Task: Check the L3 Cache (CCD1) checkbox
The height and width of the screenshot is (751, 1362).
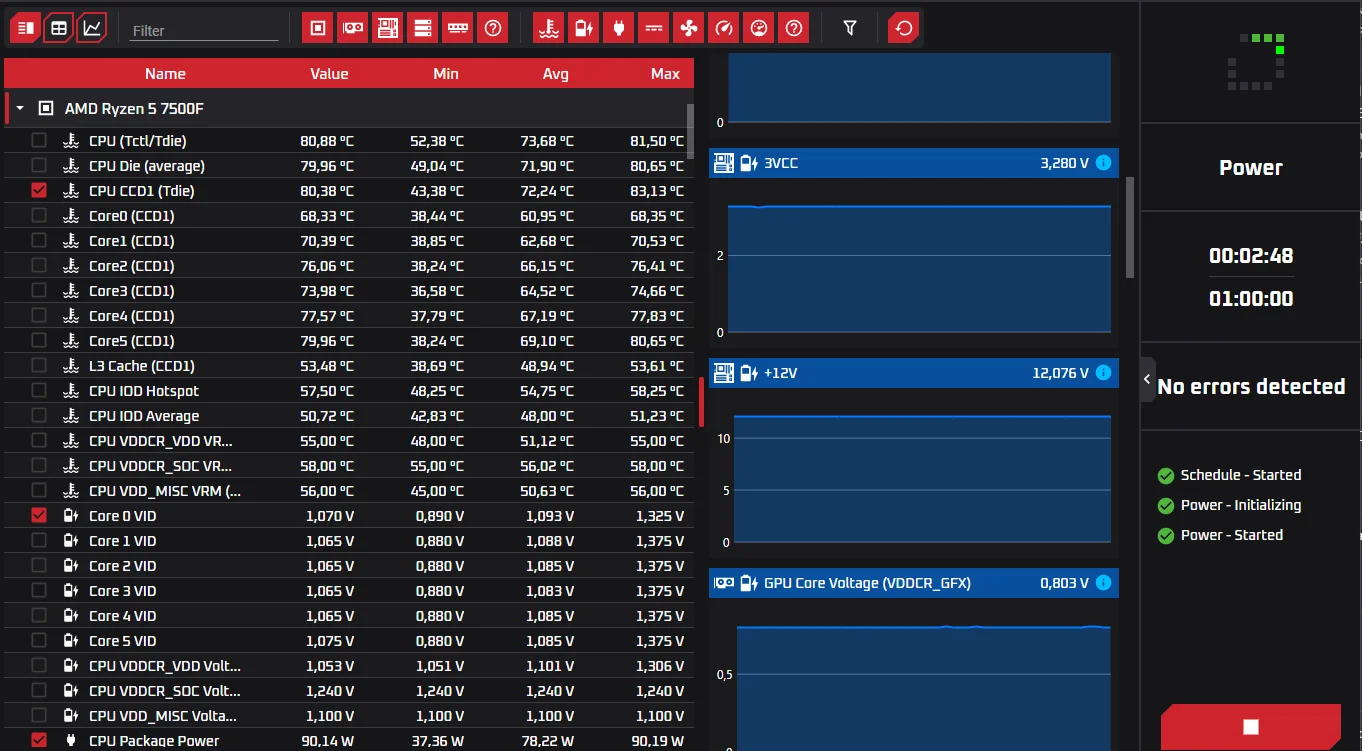Action: coord(39,366)
